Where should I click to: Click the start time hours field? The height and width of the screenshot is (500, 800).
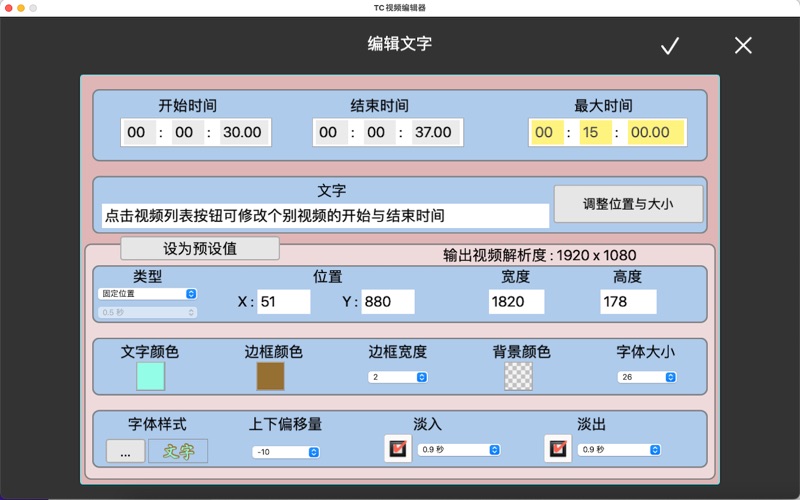tap(139, 132)
